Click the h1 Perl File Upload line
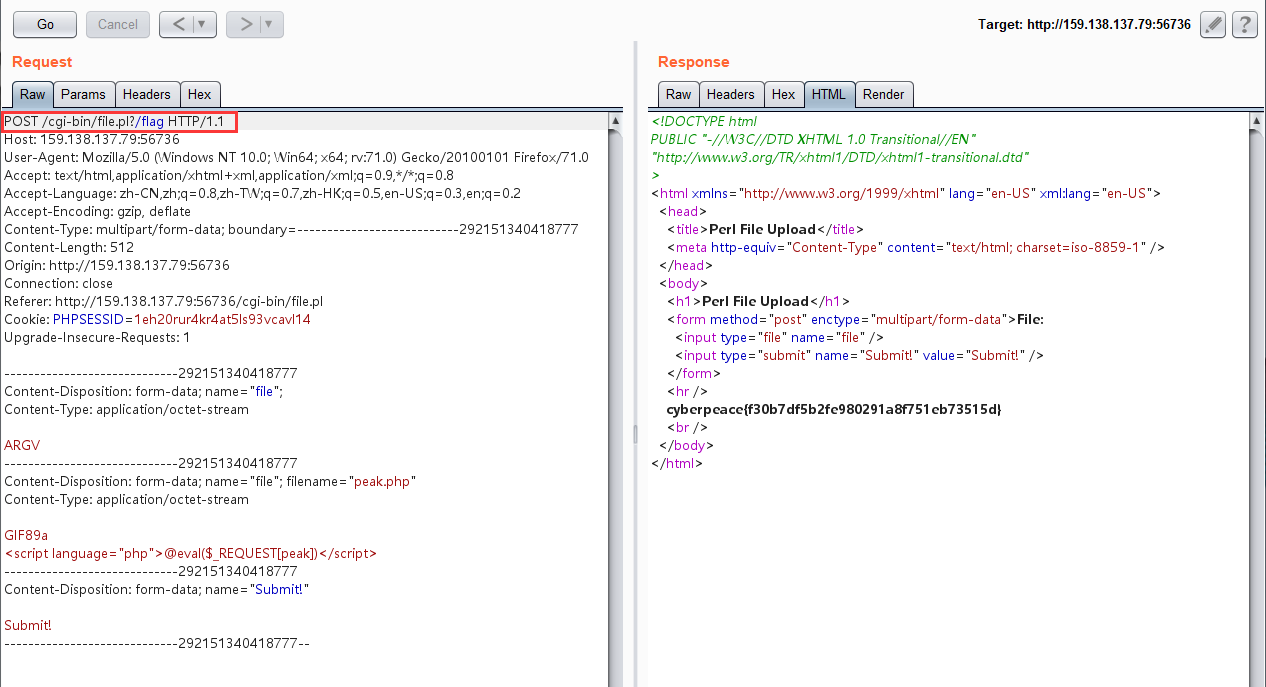Screen dimensions: 1266x687 point(759,302)
